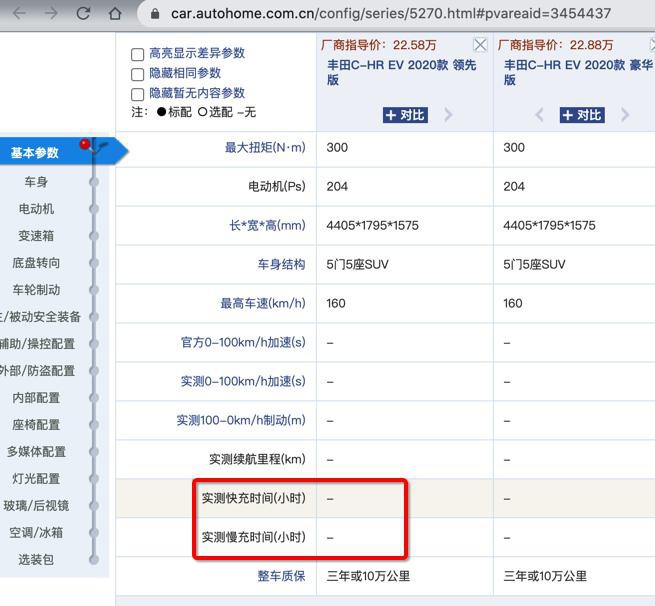This screenshot has height=606, width=655.
Task: Go to 空调/冰箱 in the sidebar
Action: pyautogui.click(x=36, y=532)
